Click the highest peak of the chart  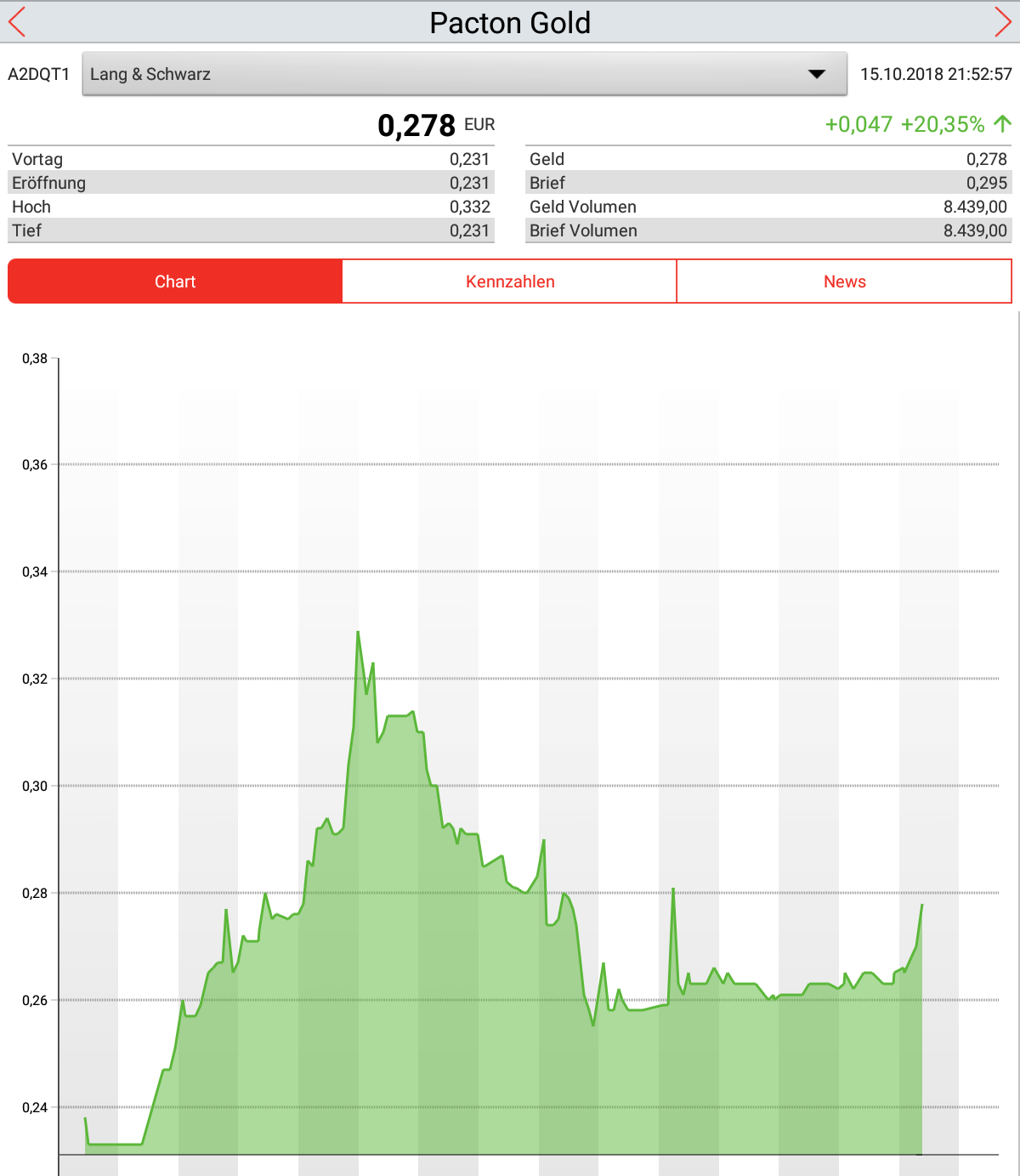click(x=358, y=633)
